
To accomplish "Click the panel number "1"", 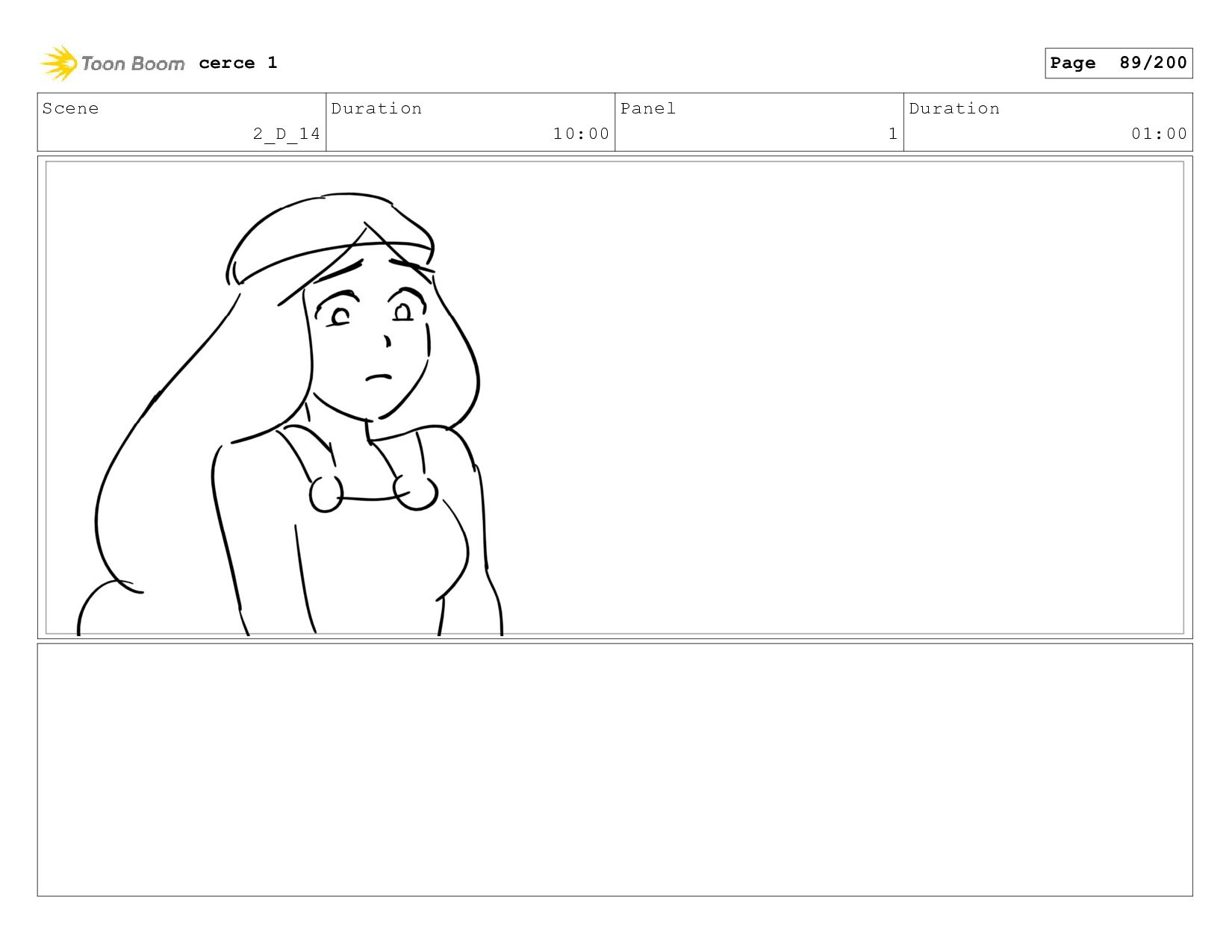I will [893, 134].
